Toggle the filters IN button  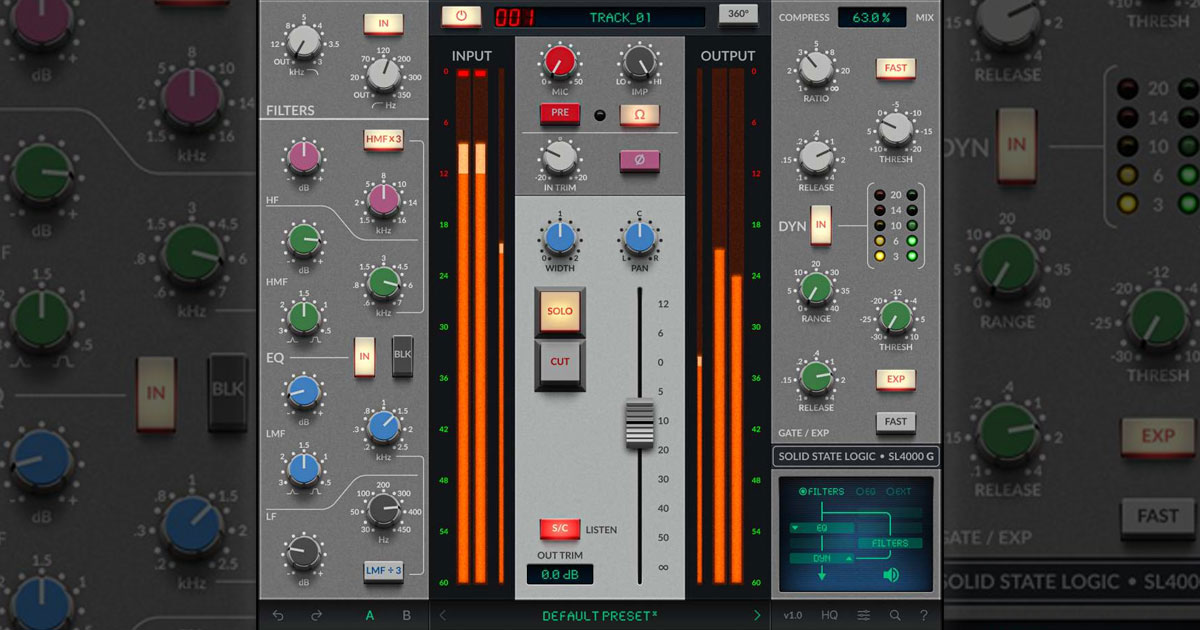coord(383,24)
